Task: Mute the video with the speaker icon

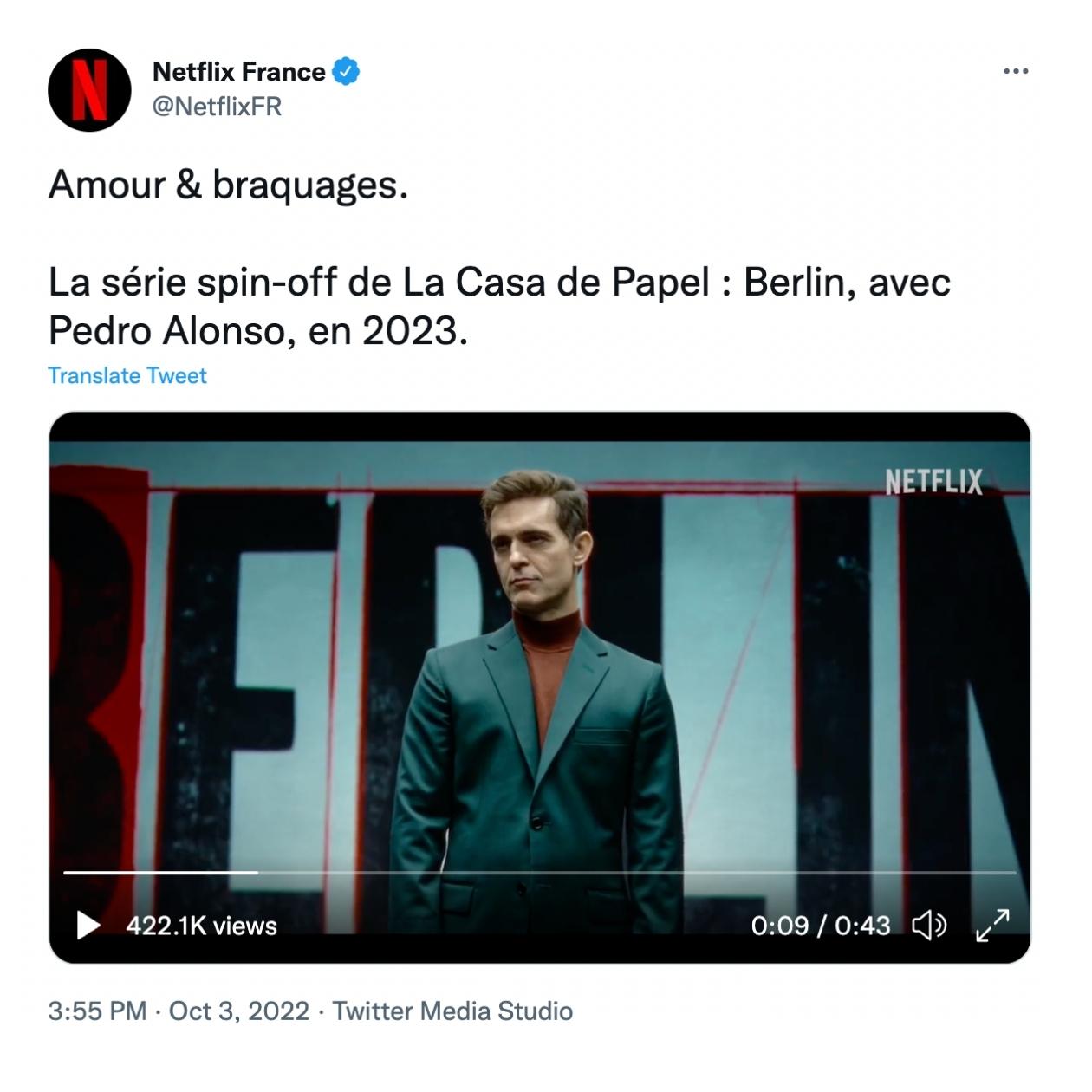Action: point(929,926)
